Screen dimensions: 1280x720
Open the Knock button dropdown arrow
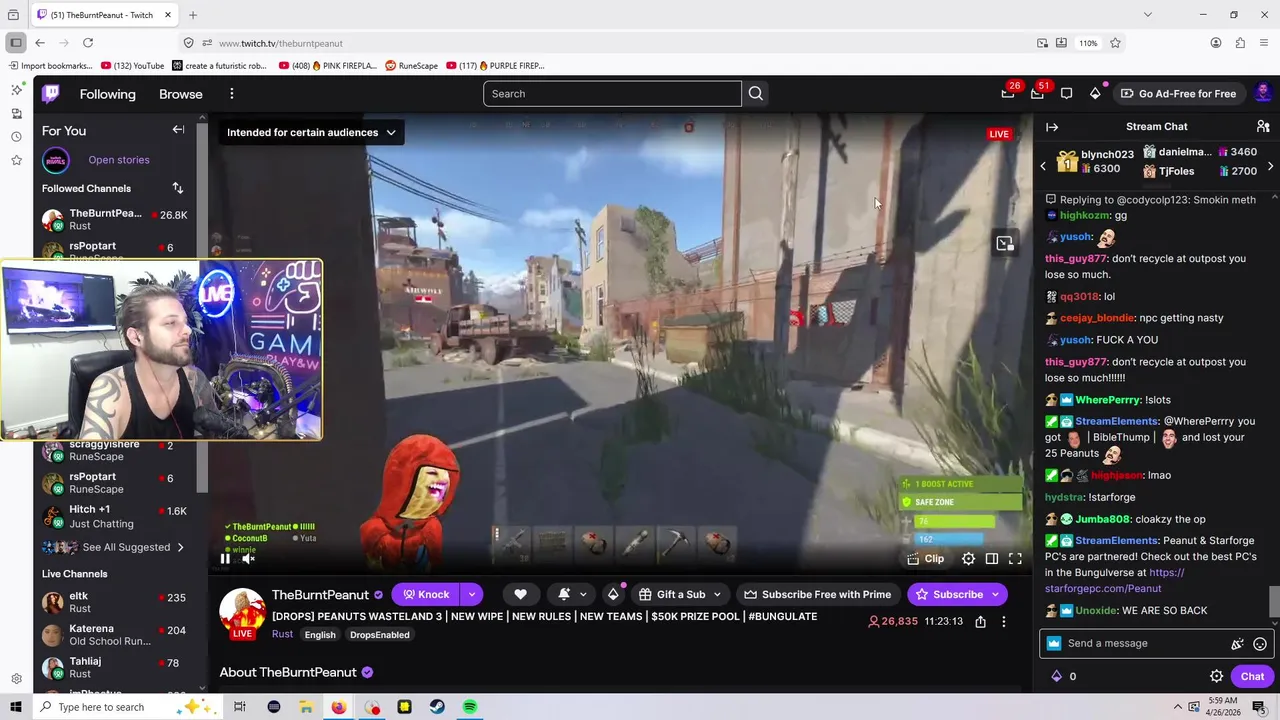(x=472, y=594)
